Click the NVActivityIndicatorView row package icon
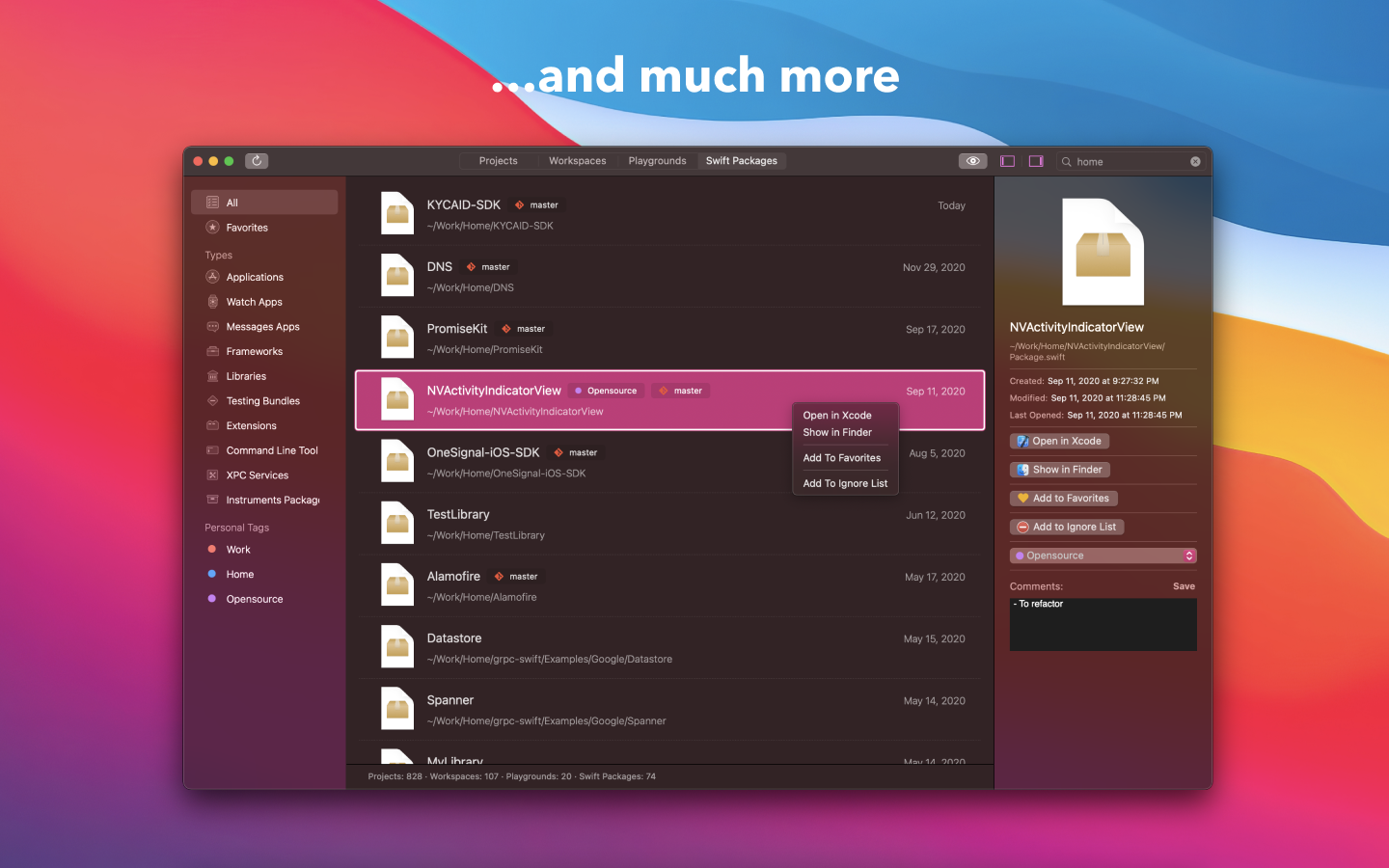This screenshot has height=868, width=1389. click(397, 399)
